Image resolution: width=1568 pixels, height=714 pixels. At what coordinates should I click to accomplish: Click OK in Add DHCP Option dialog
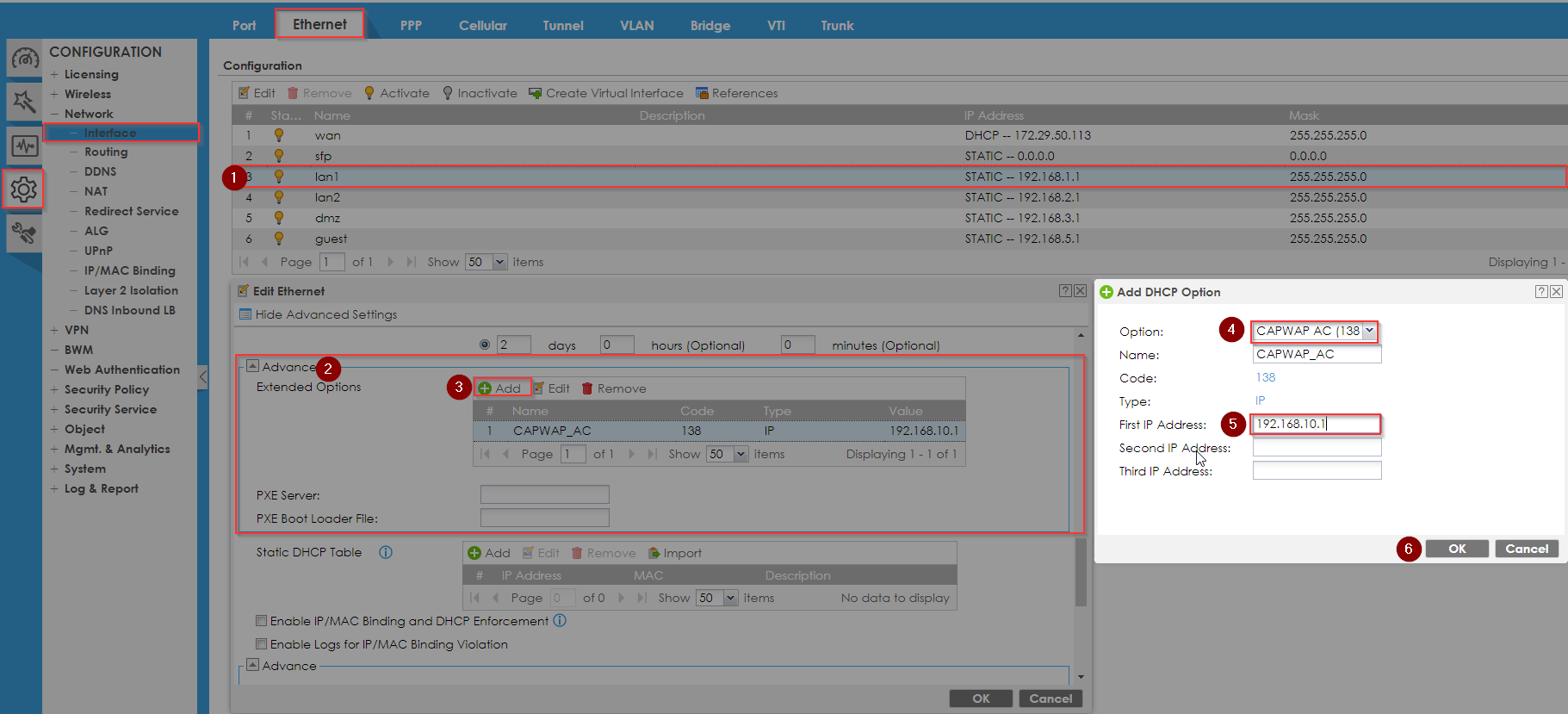point(1457,549)
